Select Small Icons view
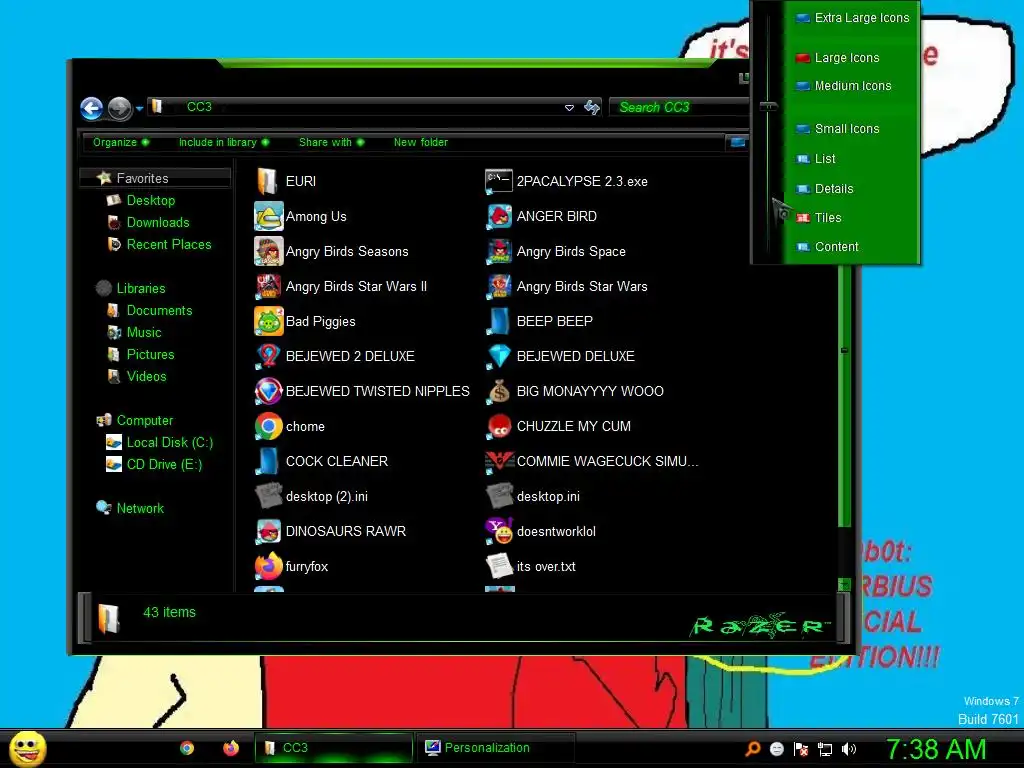This screenshot has width=1024, height=768. (x=837, y=129)
